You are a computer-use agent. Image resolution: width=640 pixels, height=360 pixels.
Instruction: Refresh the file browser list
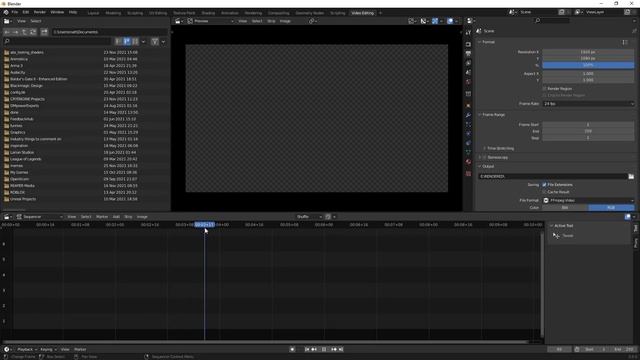point(33,32)
